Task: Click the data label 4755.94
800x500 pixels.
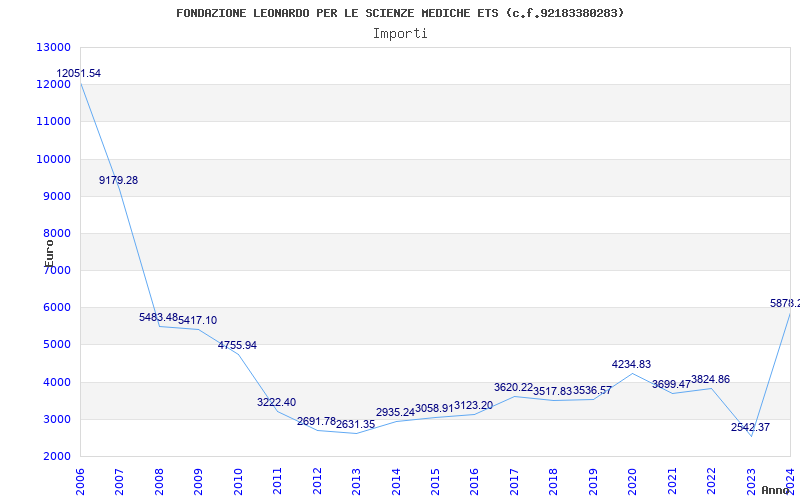Action: click(237, 345)
